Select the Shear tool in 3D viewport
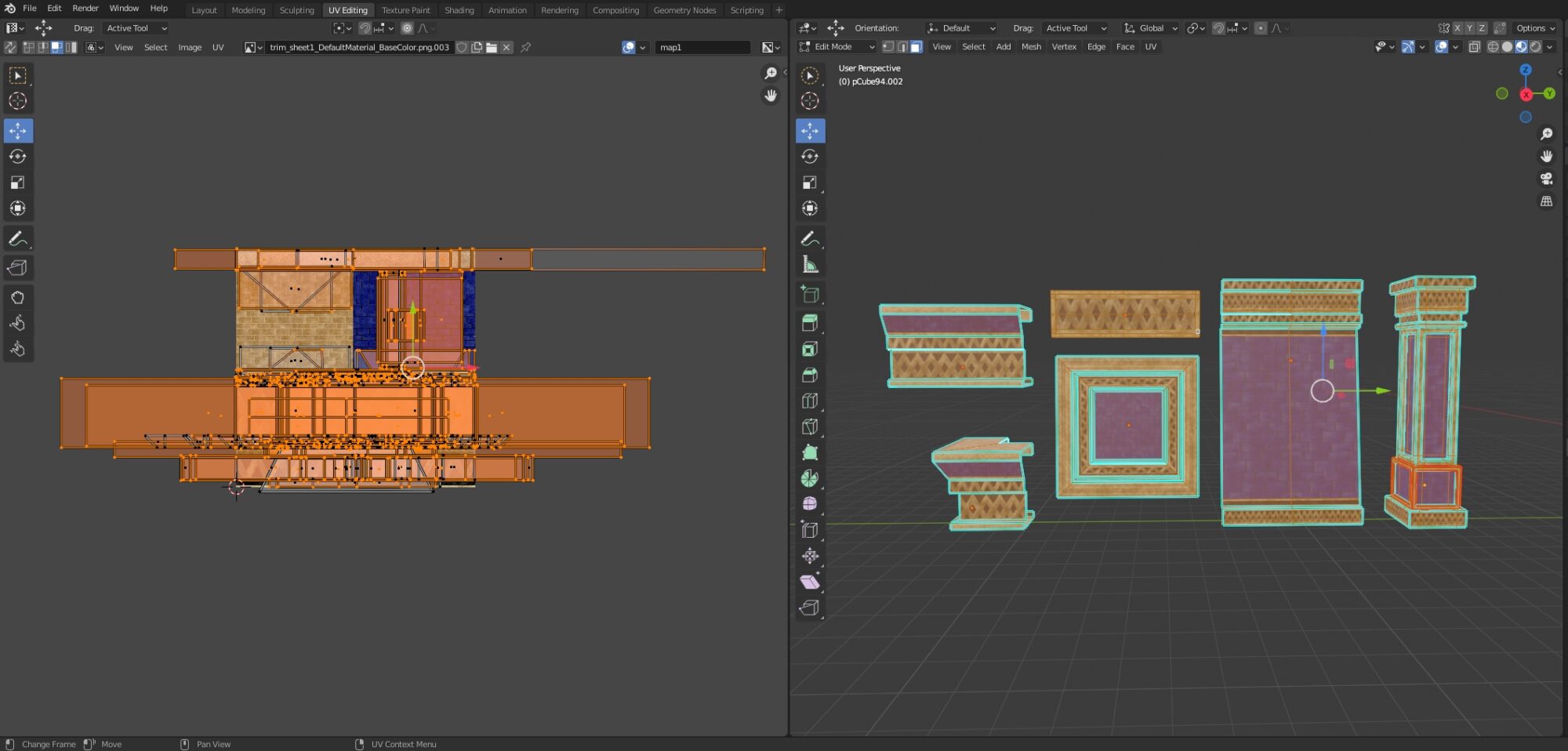Image resolution: width=1568 pixels, height=751 pixels. click(x=810, y=582)
